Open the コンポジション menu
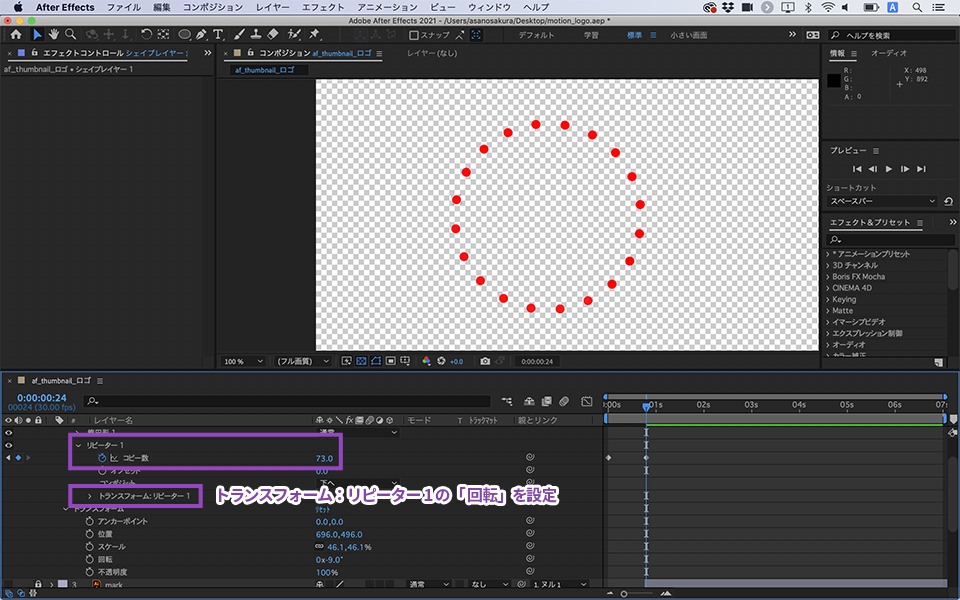 (x=212, y=7)
